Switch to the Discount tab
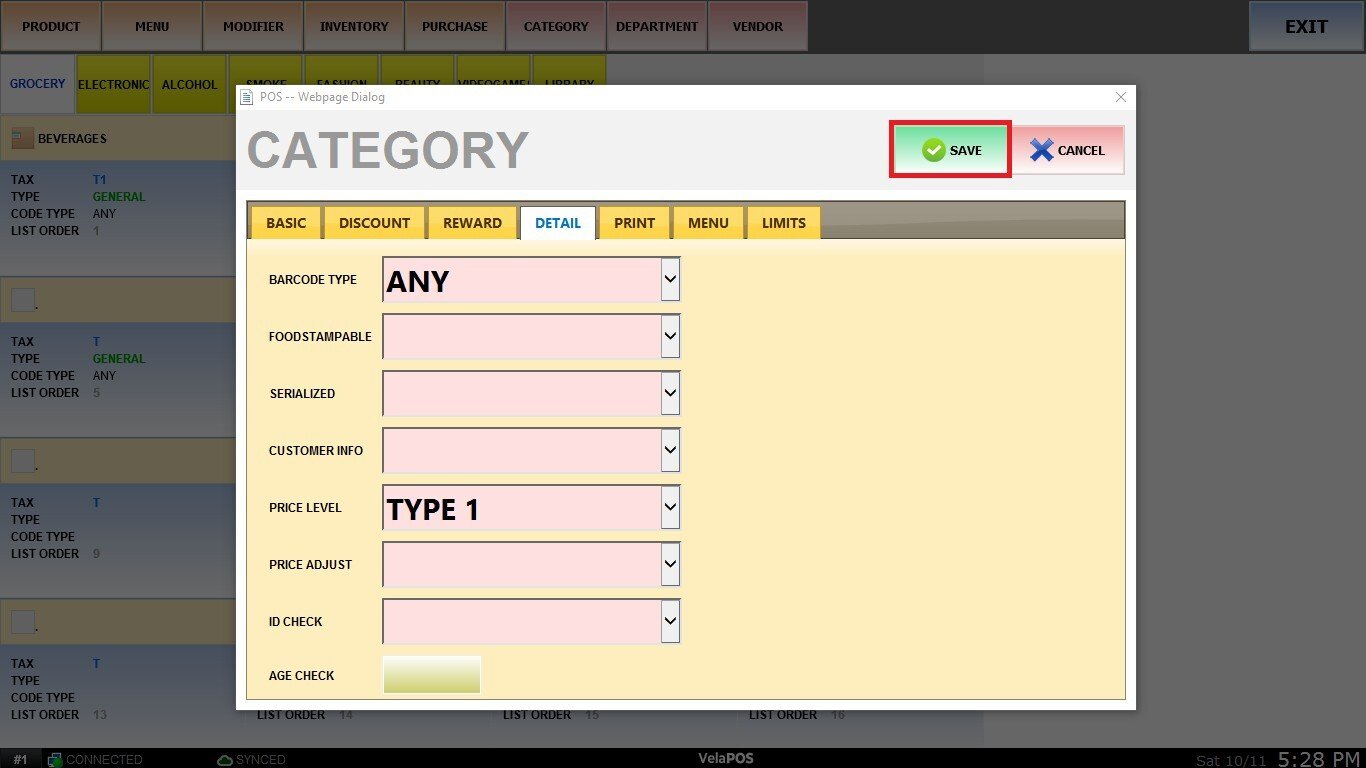Viewport: 1366px width, 768px height. 374,223
